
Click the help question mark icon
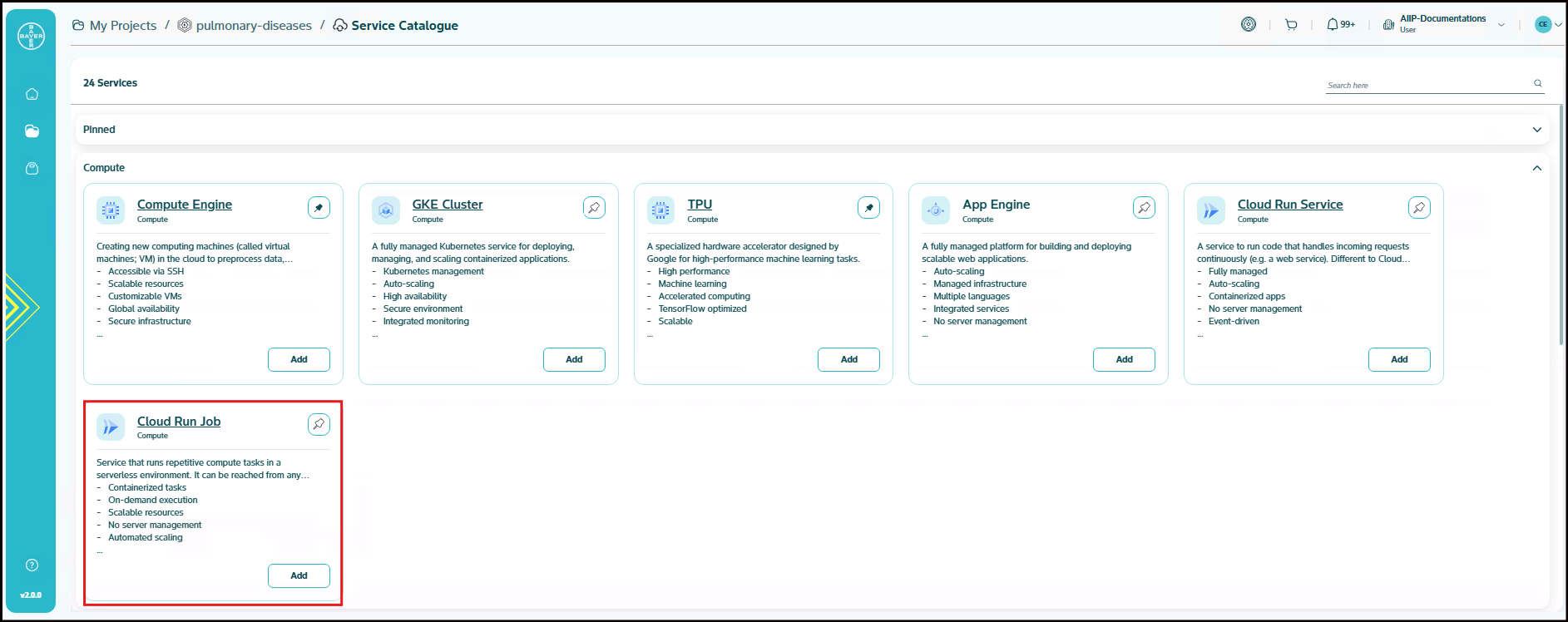32,565
